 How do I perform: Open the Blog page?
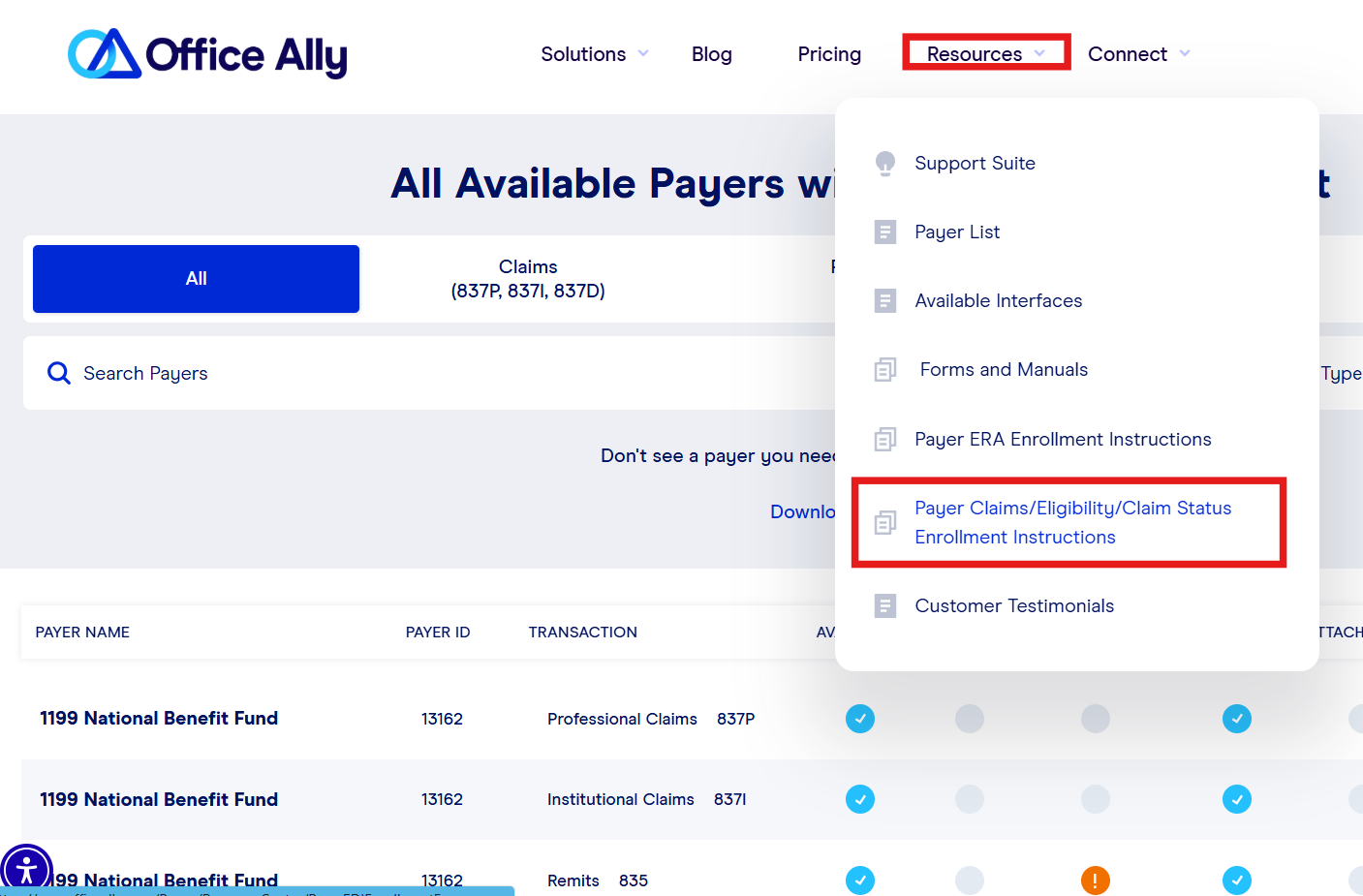(x=712, y=54)
